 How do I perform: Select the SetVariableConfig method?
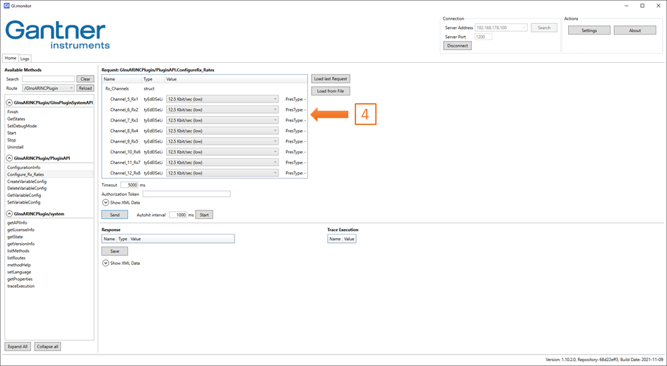point(24,202)
